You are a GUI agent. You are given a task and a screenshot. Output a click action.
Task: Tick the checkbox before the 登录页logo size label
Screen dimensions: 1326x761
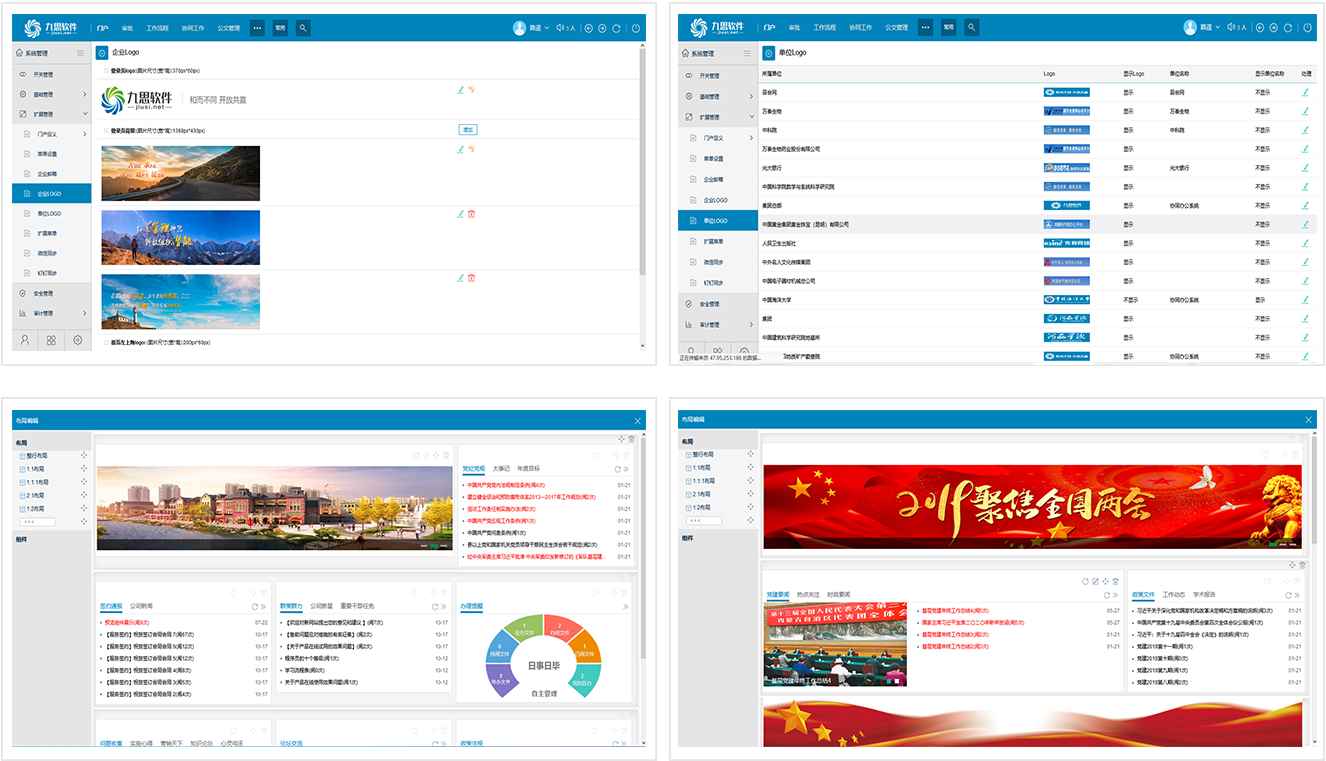point(105,71)
